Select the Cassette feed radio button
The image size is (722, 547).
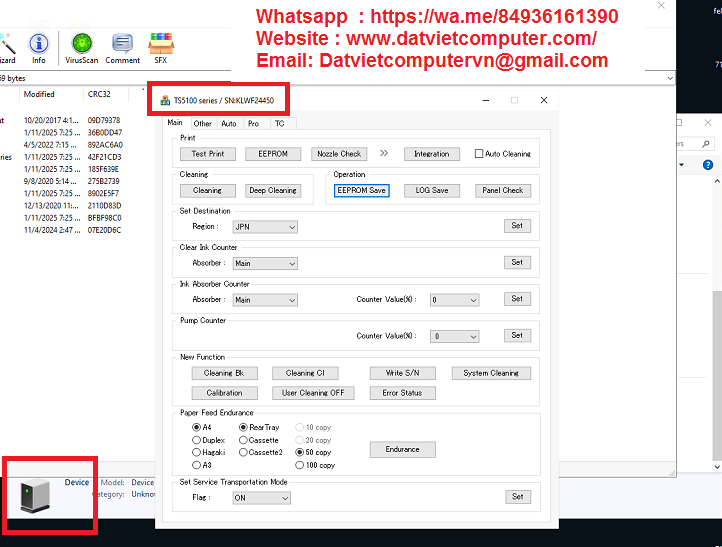[244, 440]
